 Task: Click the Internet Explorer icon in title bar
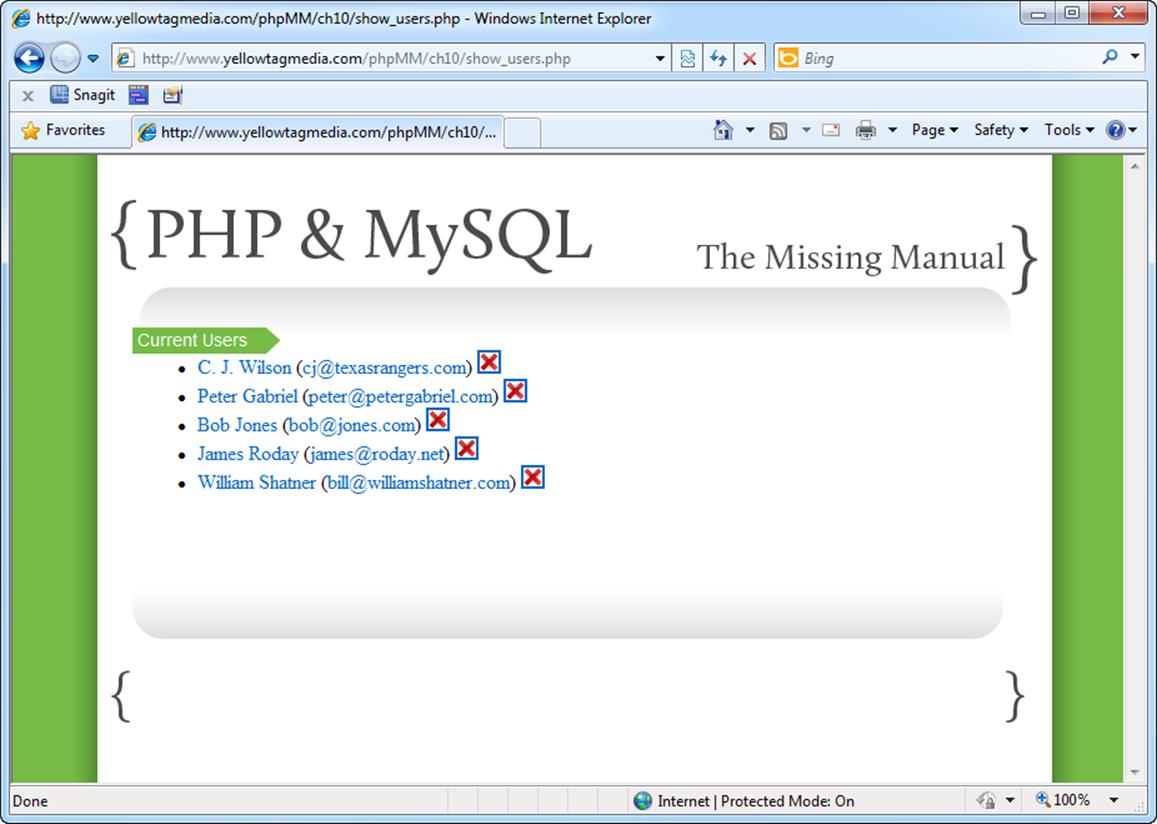coord(21,18)
